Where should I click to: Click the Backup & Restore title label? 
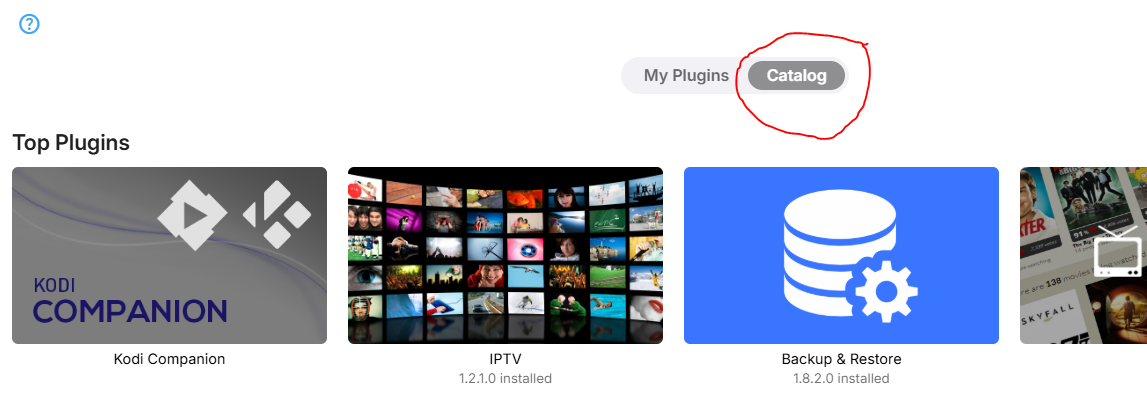coord(841,359)
